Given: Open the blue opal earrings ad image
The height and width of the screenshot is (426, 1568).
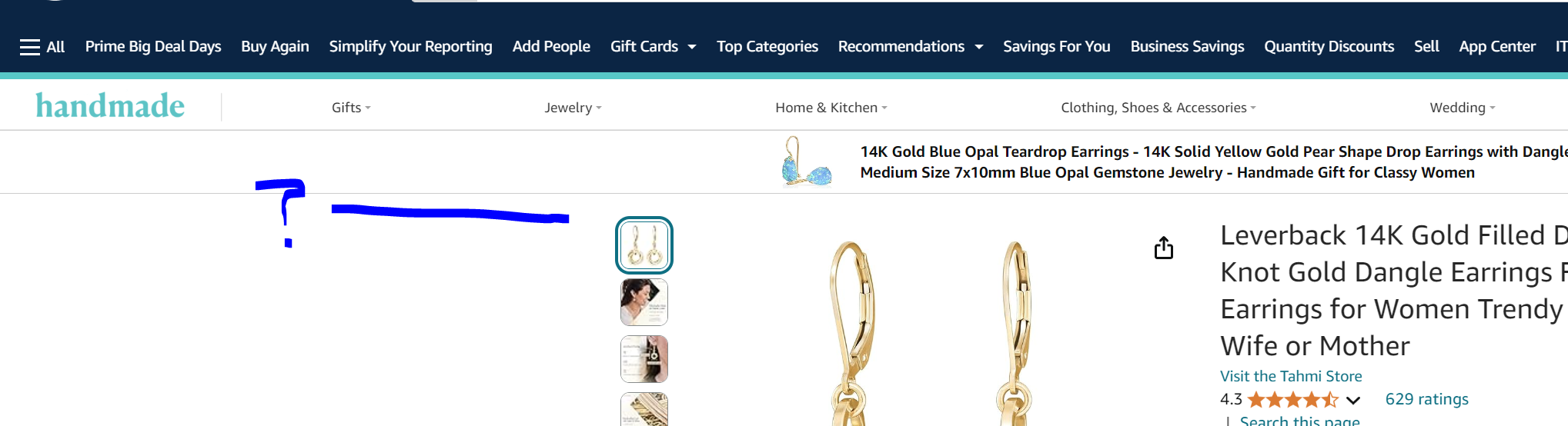Looking at the screenshot, I should coord(807,161).
